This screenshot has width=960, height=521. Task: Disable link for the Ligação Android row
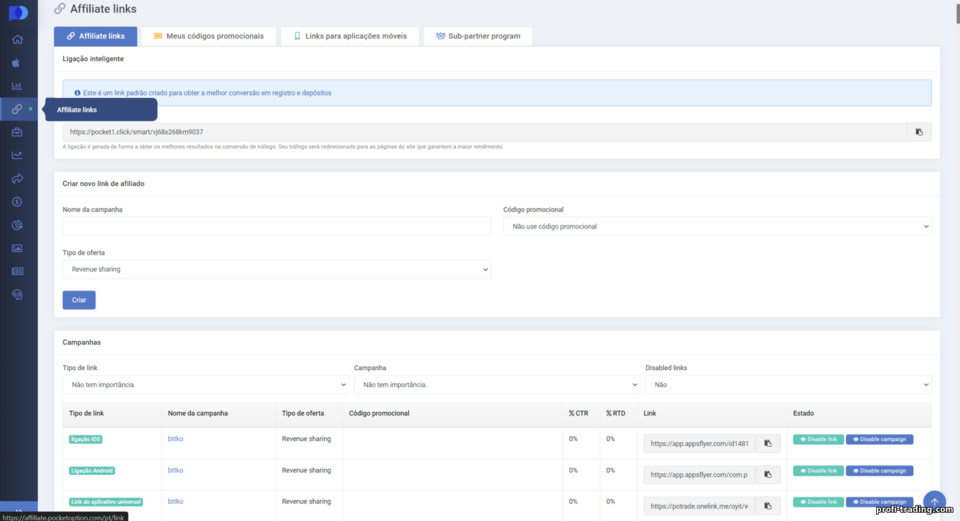(x=818, y=471)
